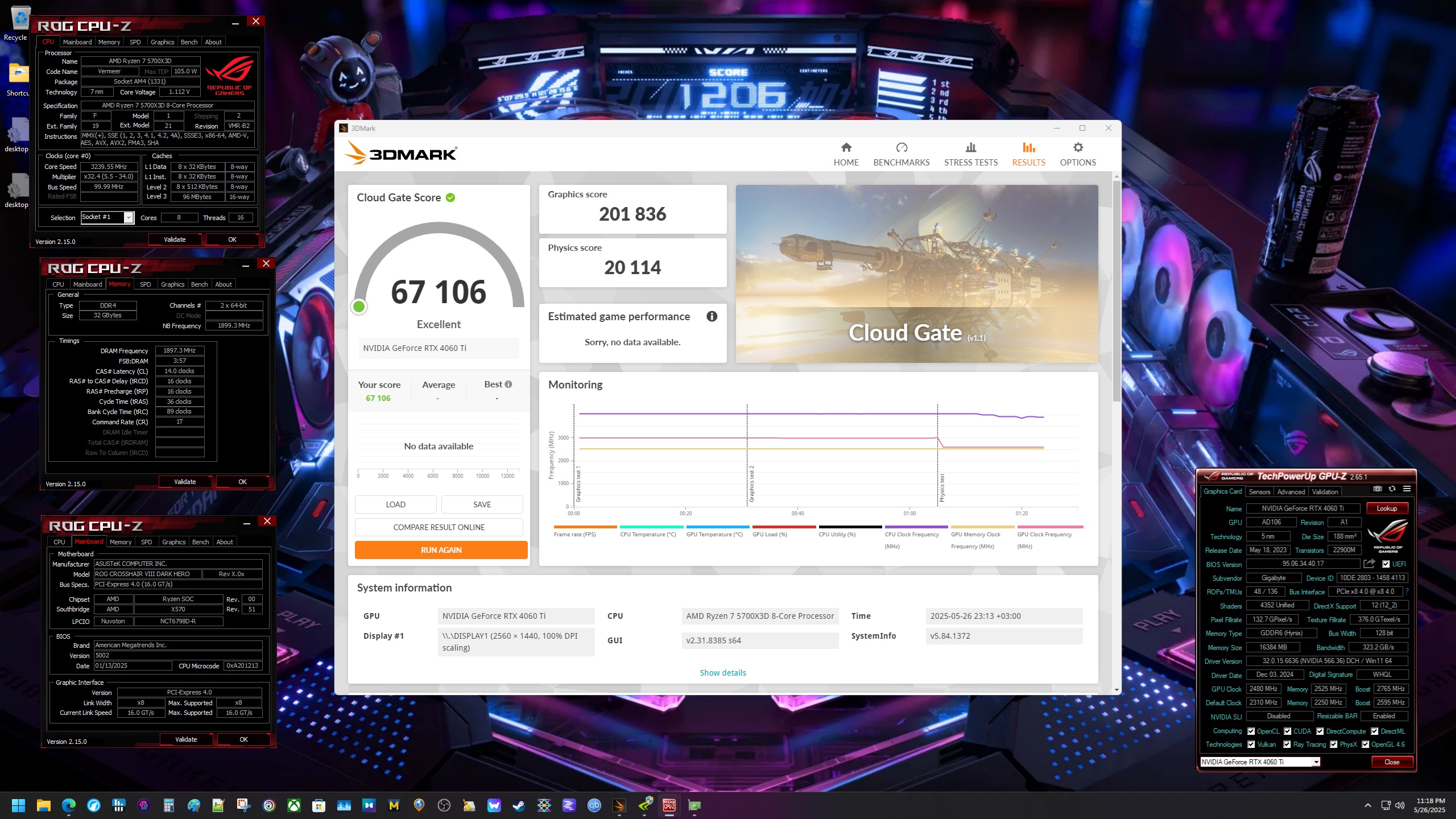Click Show details link in System information

(x=723, y=673)
